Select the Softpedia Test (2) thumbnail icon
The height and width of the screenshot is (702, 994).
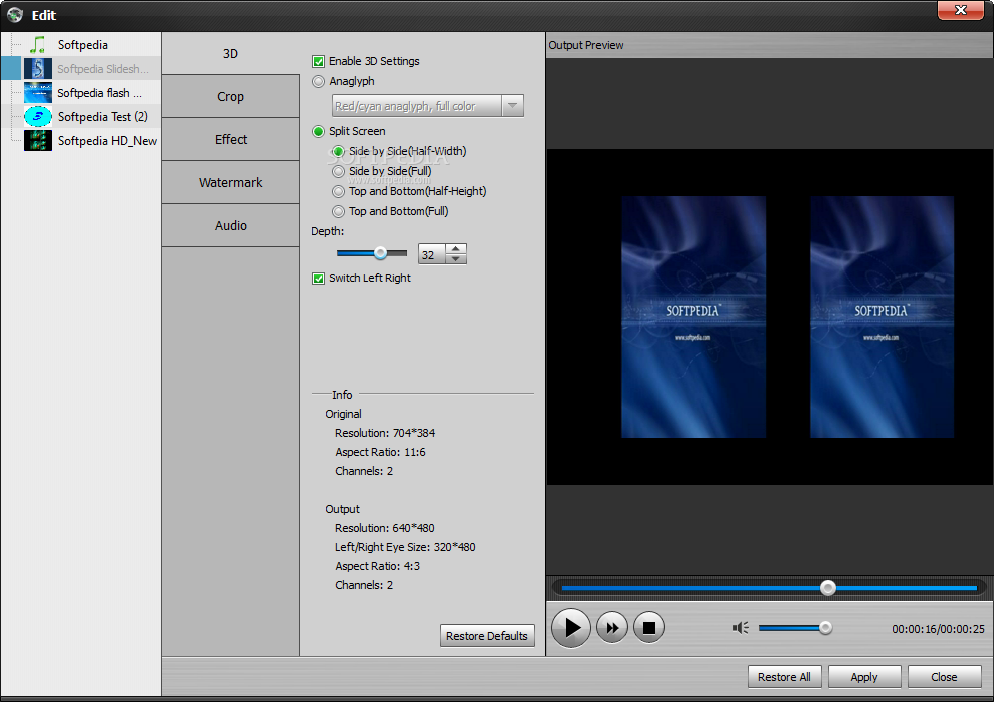[x=37, y=117]
